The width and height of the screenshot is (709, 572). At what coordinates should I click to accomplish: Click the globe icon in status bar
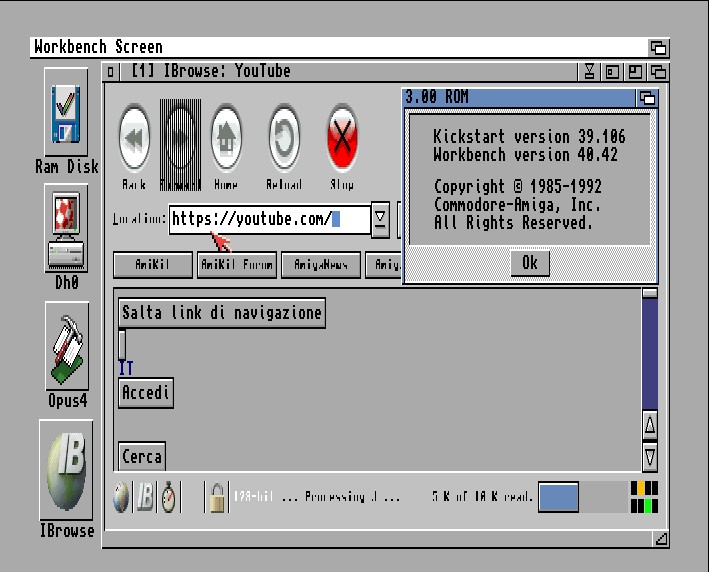pos(121,497)
